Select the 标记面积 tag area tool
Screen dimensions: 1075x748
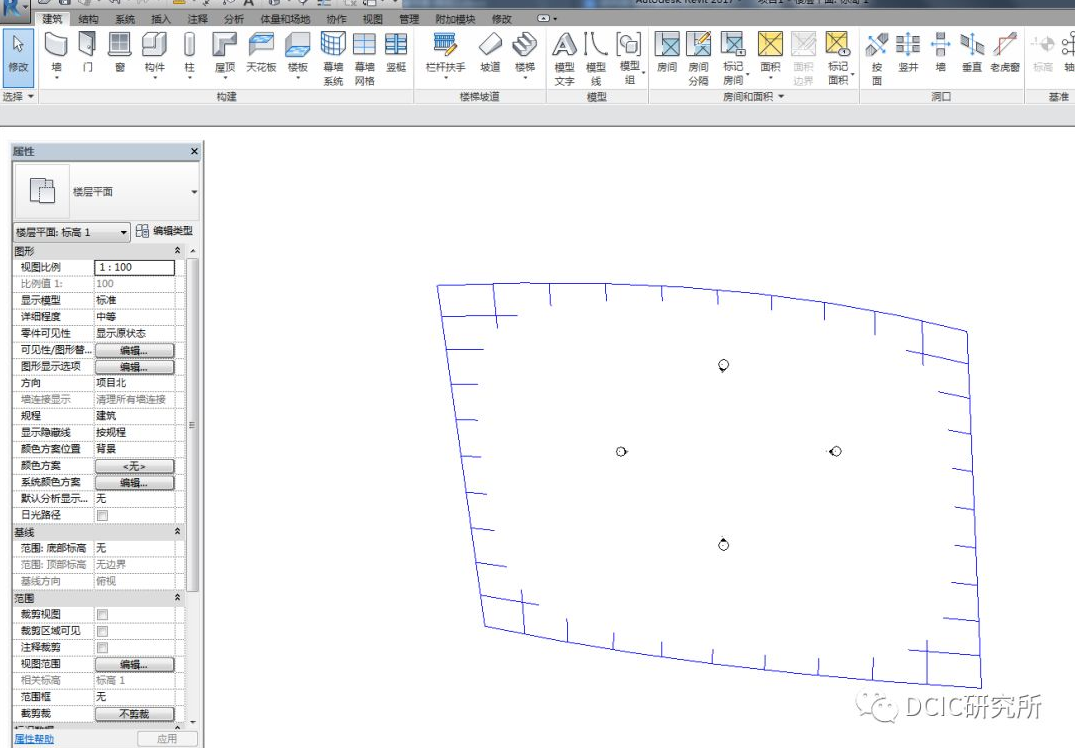838,59
